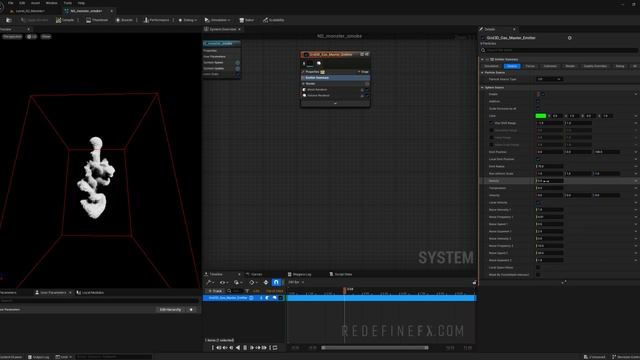
Task: Toggle the Local Emit Position checkbox
Action: [x=538, y=159]
